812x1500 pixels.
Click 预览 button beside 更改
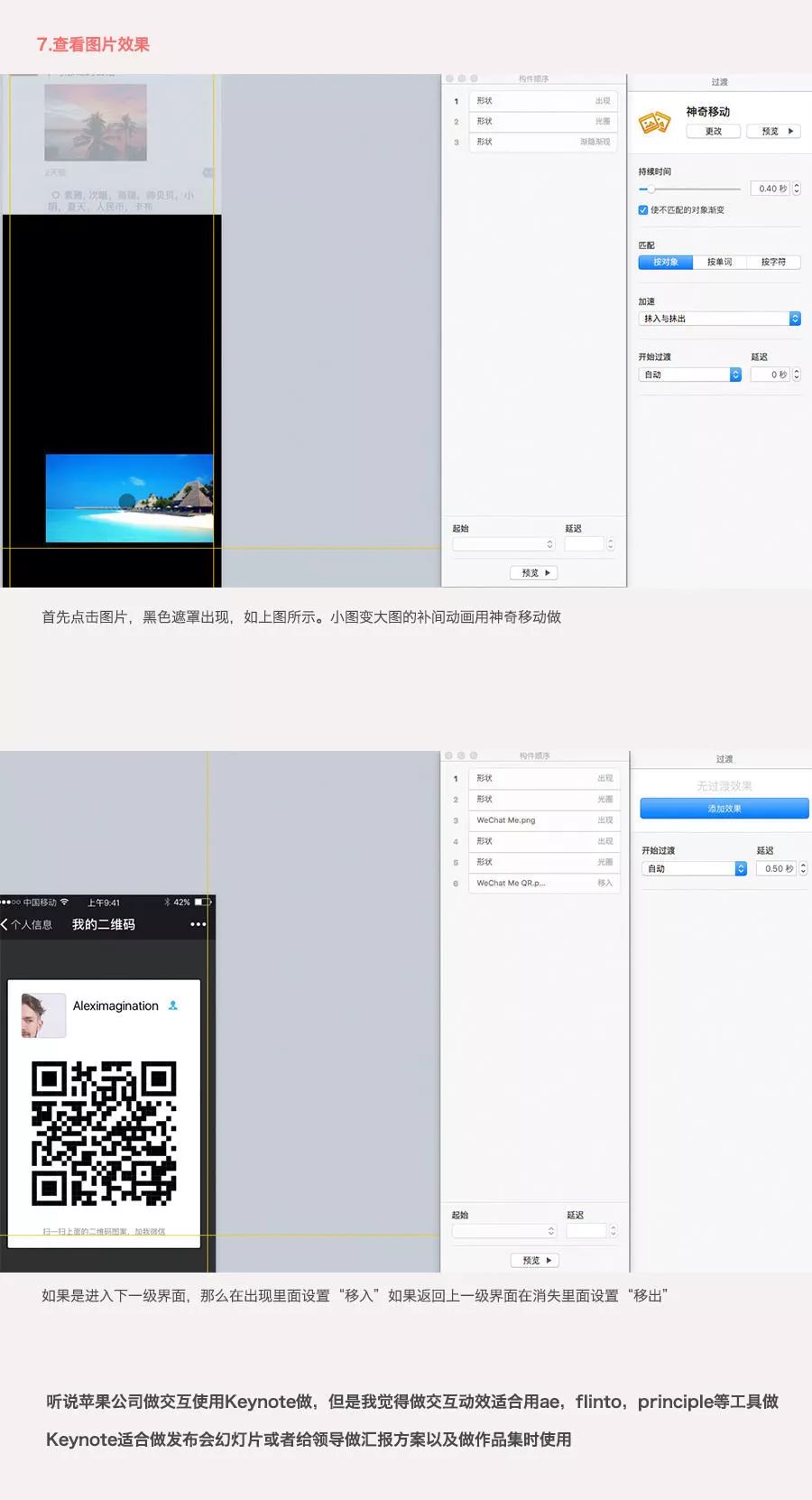click(x=774, y=131)
